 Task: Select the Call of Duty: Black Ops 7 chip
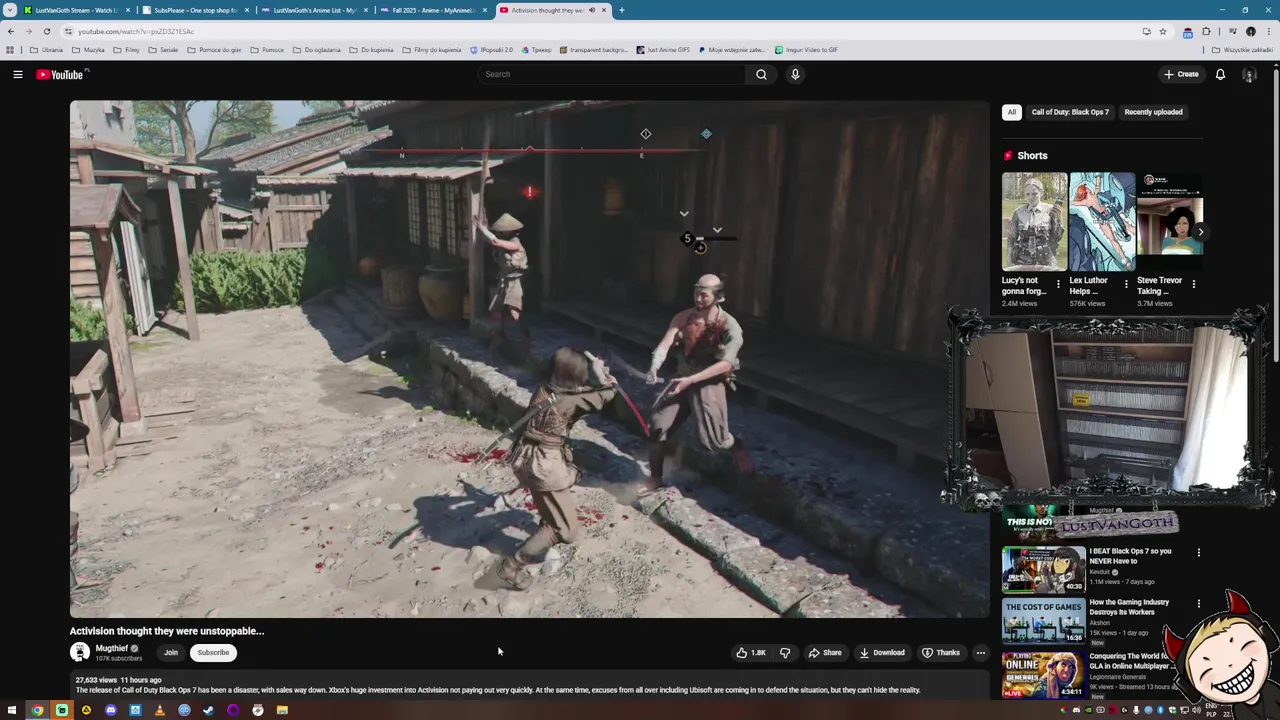pyautogui.click(x=1070, y=112)
